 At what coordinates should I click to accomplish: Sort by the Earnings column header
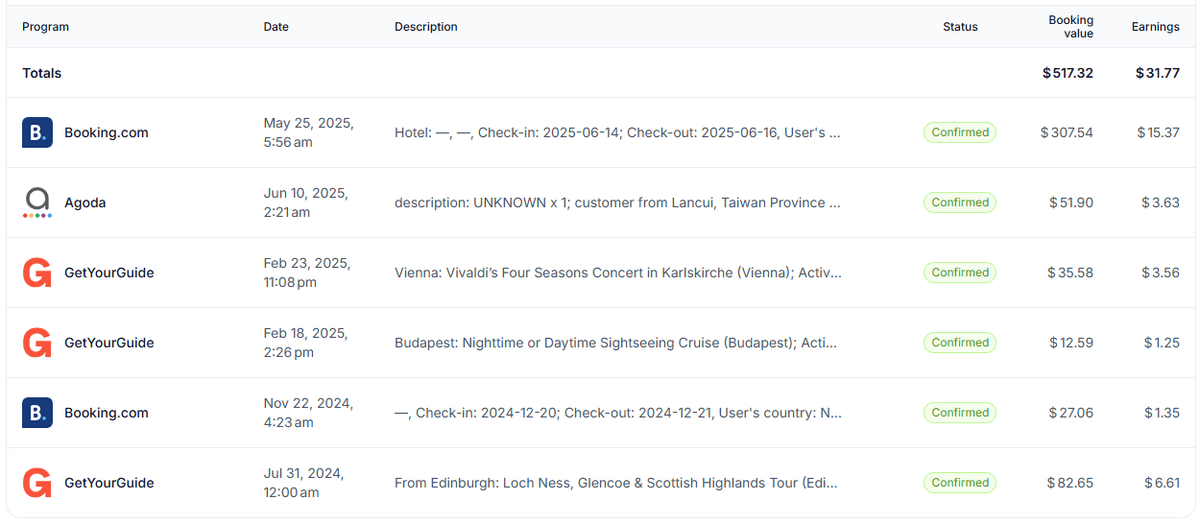coord(1155,27)
